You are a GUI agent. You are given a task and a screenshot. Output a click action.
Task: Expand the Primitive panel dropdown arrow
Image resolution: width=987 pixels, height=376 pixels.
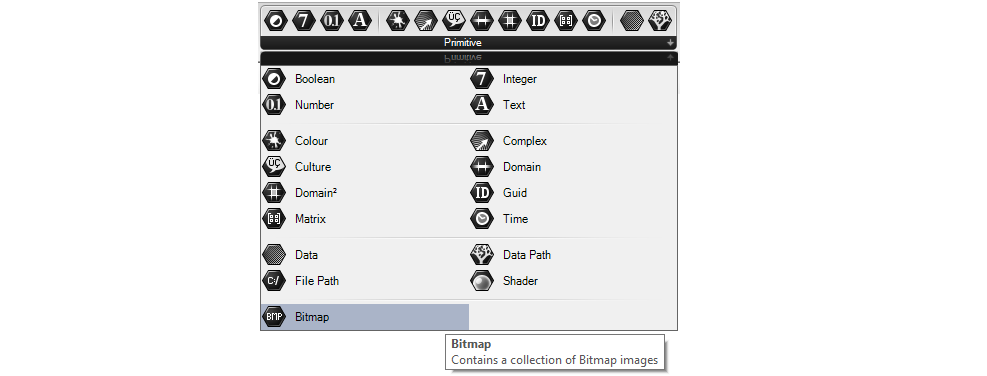point(671,43)
